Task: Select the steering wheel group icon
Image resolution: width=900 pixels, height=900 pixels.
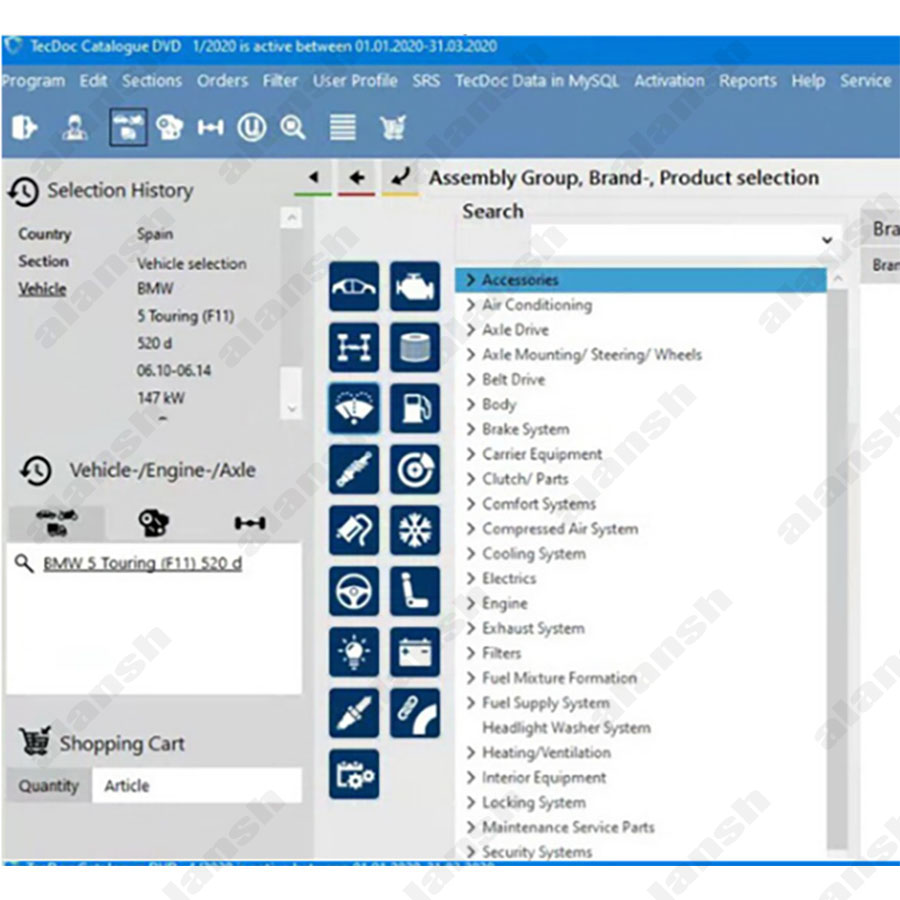Action: point(354,591)
